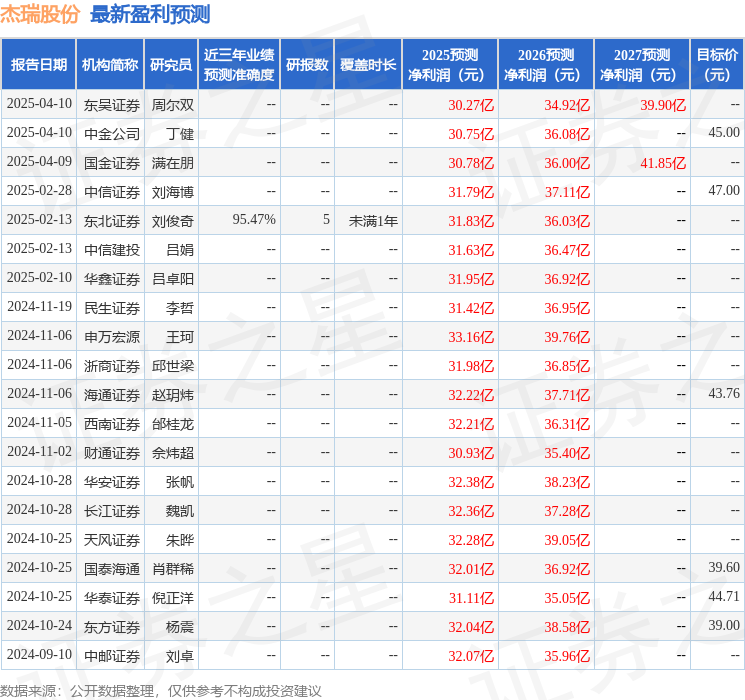
Task: Select the 东方证券 institution cell
Action: click(112, 627)
